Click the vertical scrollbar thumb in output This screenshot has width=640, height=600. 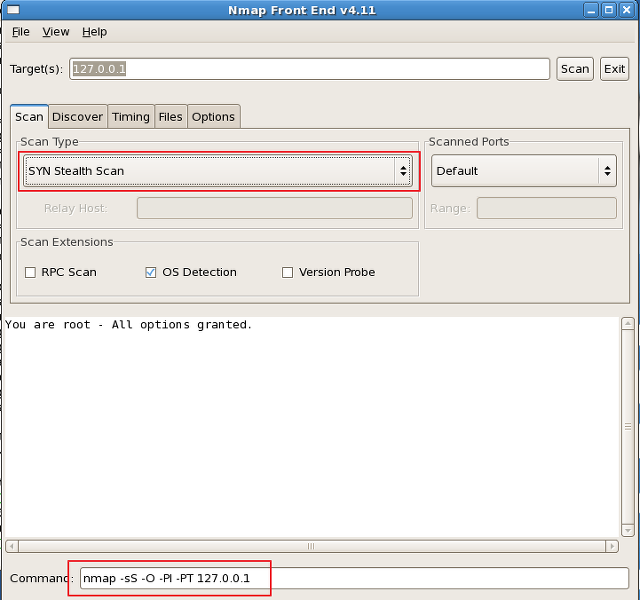(627, 427)
